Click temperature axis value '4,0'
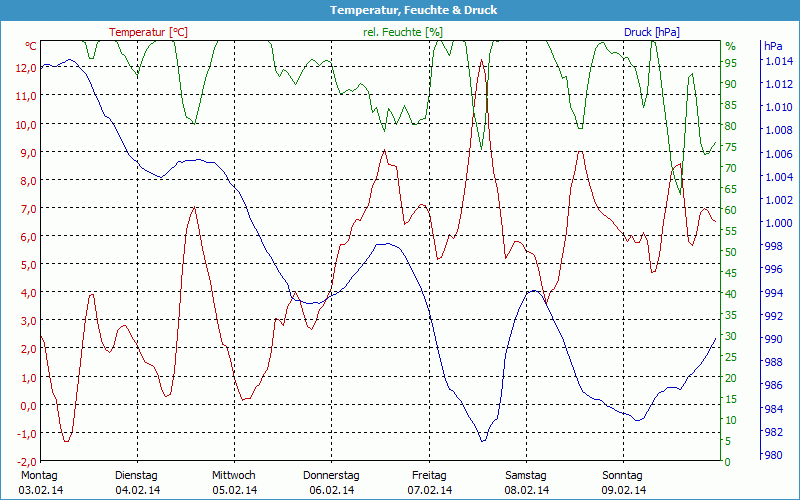The image size is (800, 500). 29,292
